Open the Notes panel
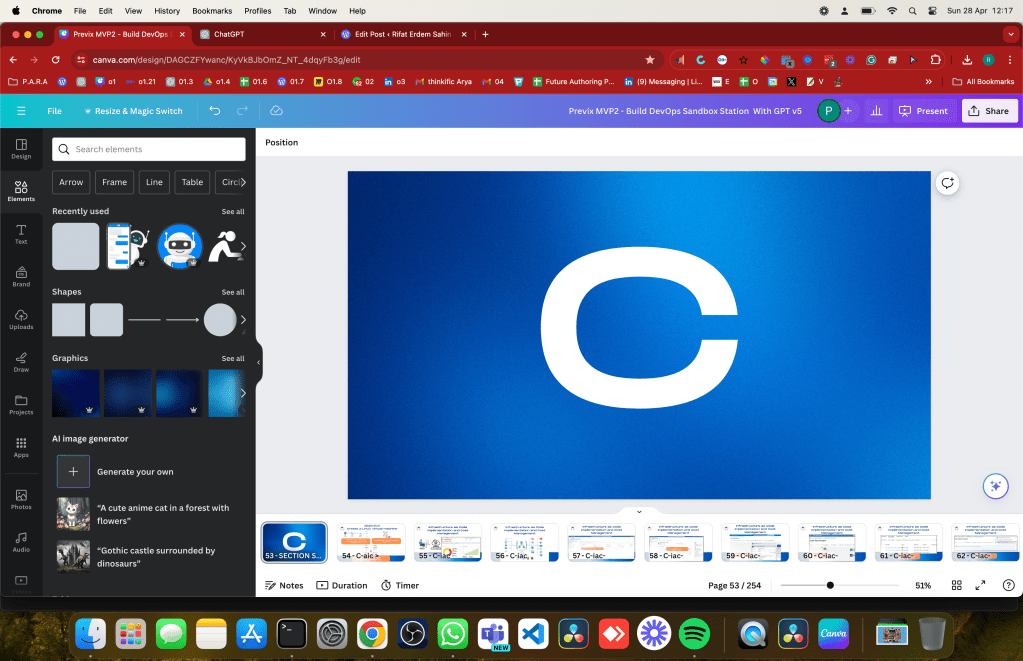 point(284,585)
